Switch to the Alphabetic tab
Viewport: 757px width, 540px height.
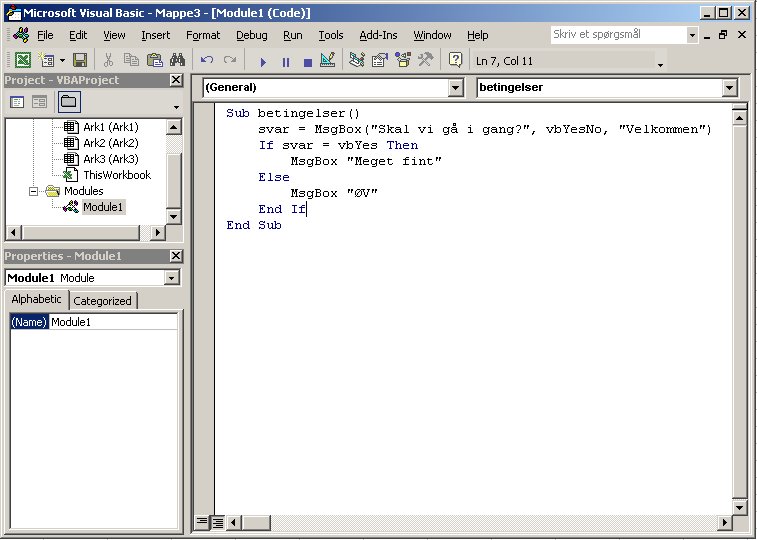click(36, 299)
